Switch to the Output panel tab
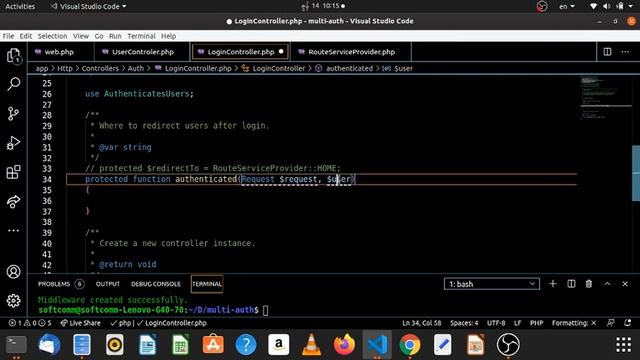 (108, 284)
